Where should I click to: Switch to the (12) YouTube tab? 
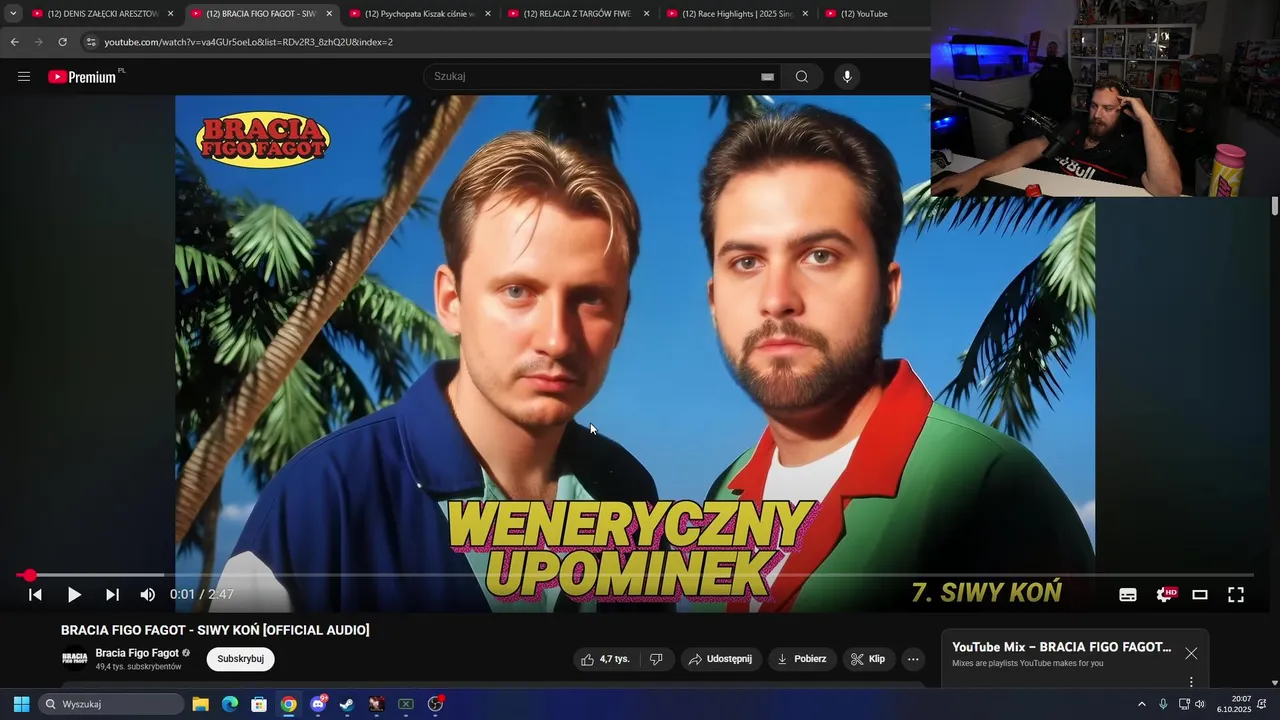point(864,14)
